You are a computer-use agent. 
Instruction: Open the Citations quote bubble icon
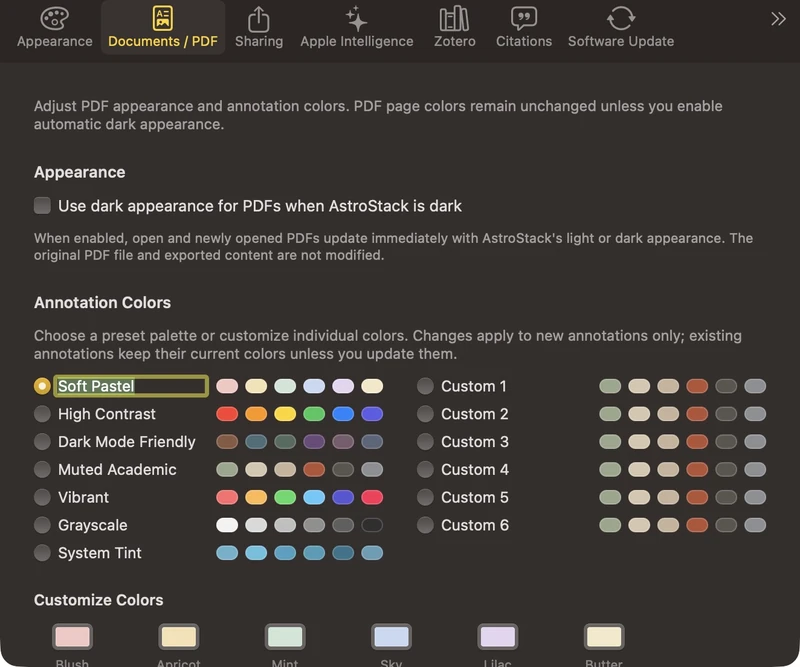click(524, 18)
